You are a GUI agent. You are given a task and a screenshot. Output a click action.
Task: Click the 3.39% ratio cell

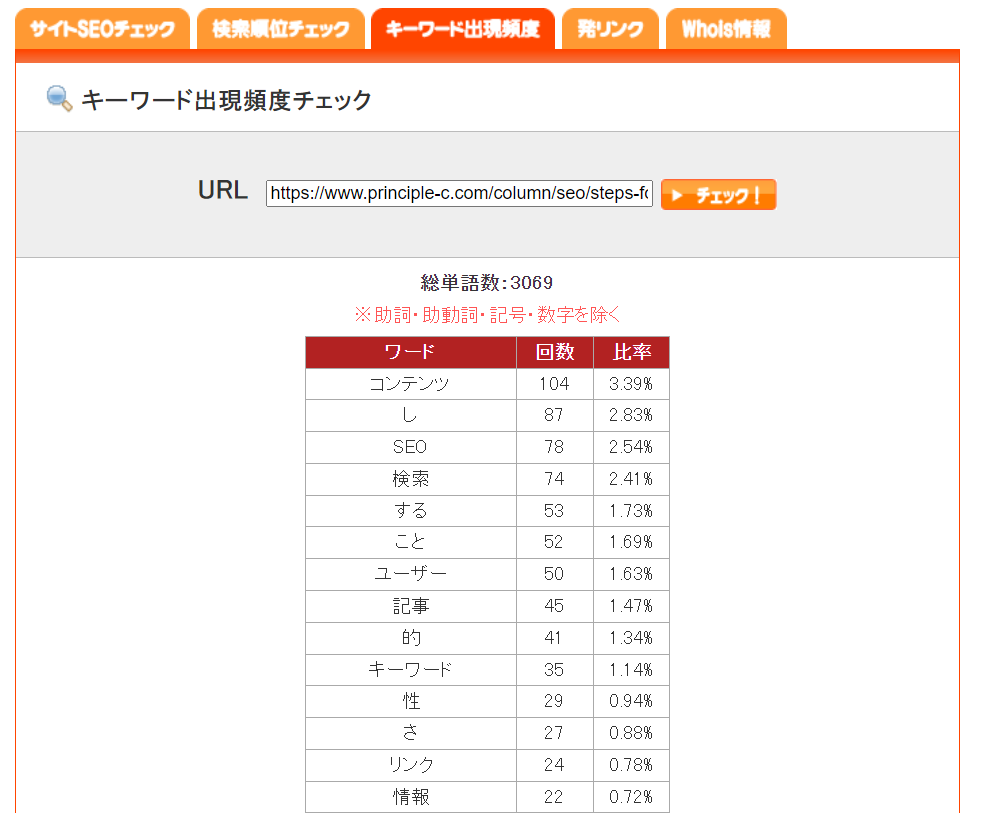pos(631,384)
